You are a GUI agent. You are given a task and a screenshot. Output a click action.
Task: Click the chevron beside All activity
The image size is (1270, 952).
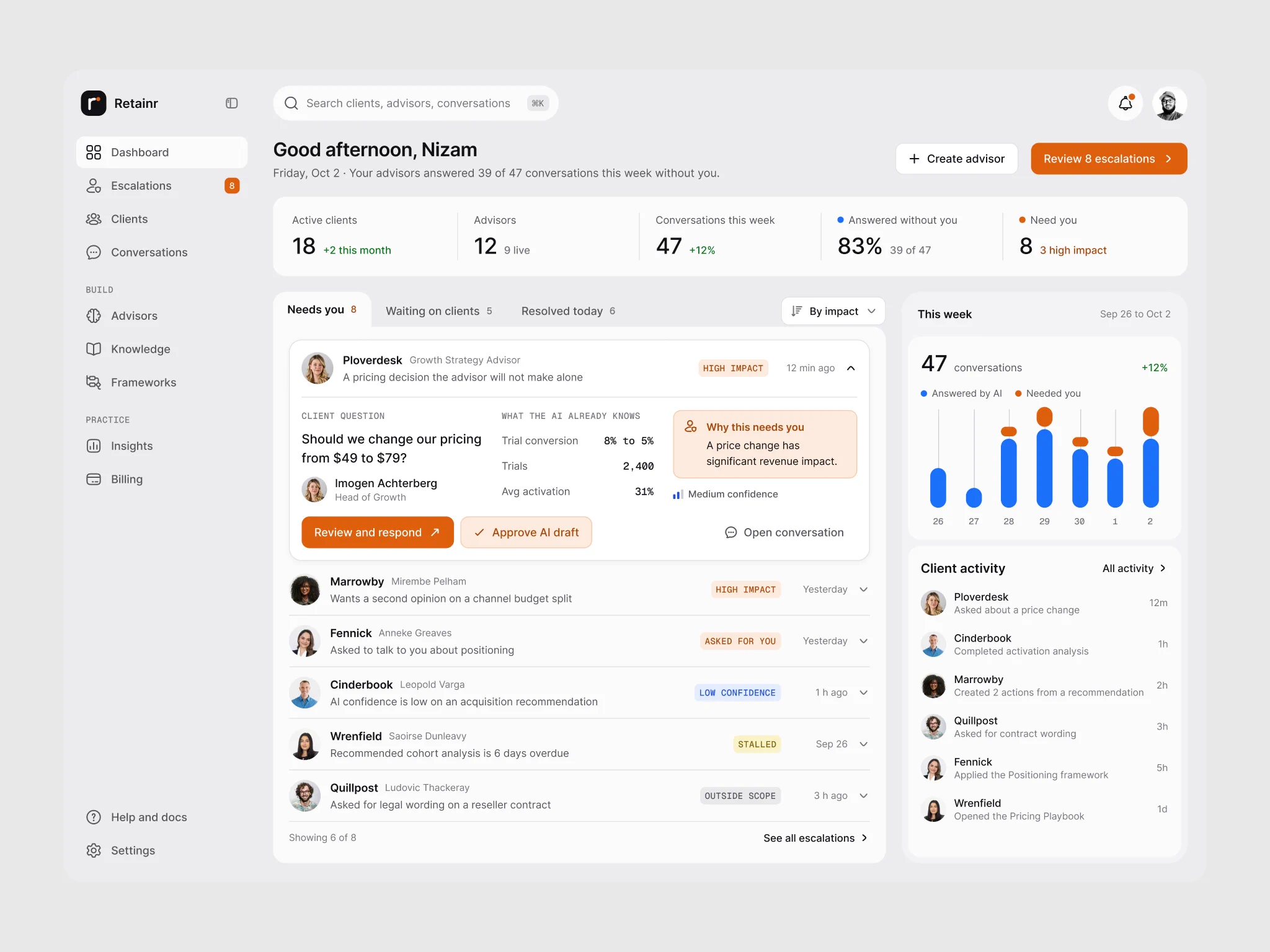click(1163, 568)
